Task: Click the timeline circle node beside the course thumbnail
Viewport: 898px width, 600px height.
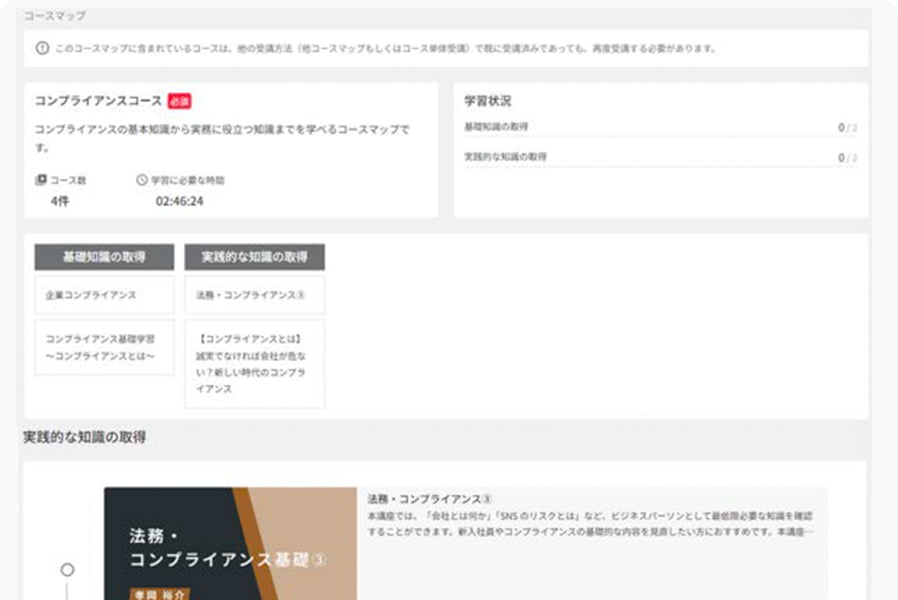Action: click(x=66, y=568)
